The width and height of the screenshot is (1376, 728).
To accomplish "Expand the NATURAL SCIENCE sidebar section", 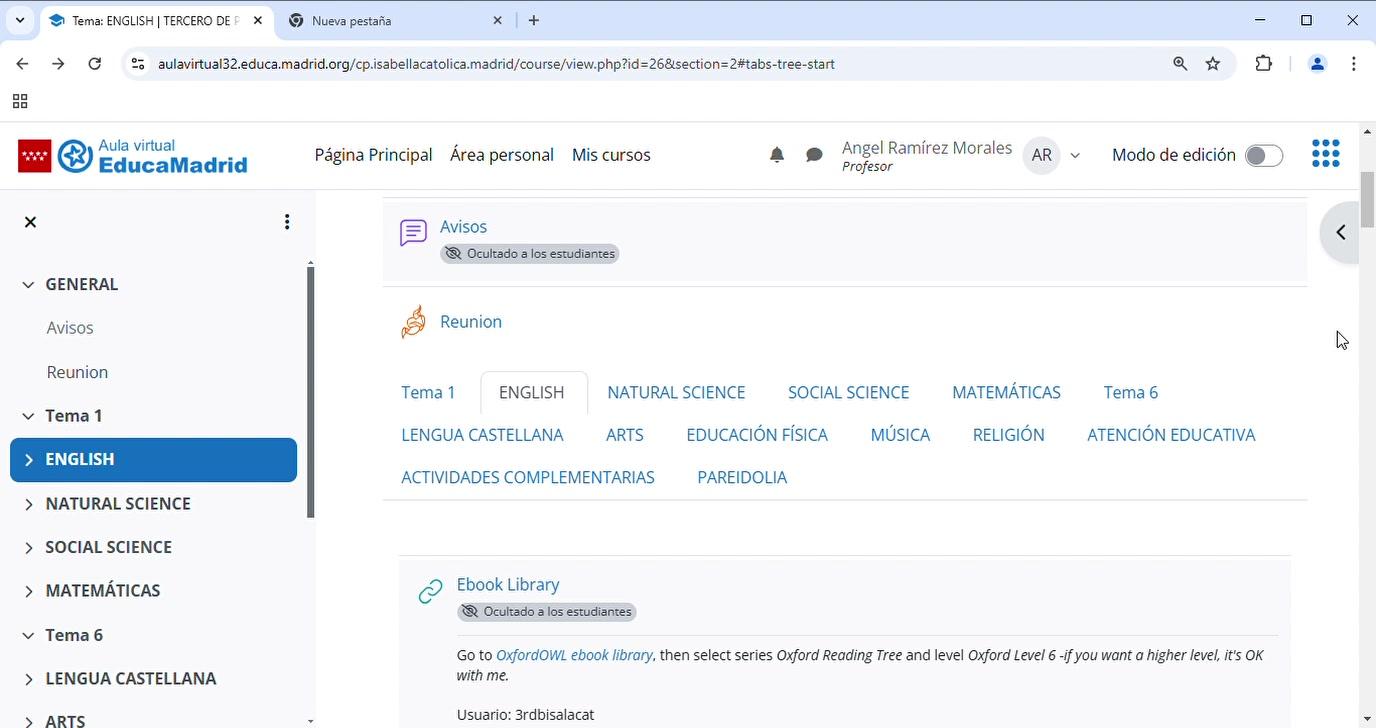I will click(x=28, y=504).
